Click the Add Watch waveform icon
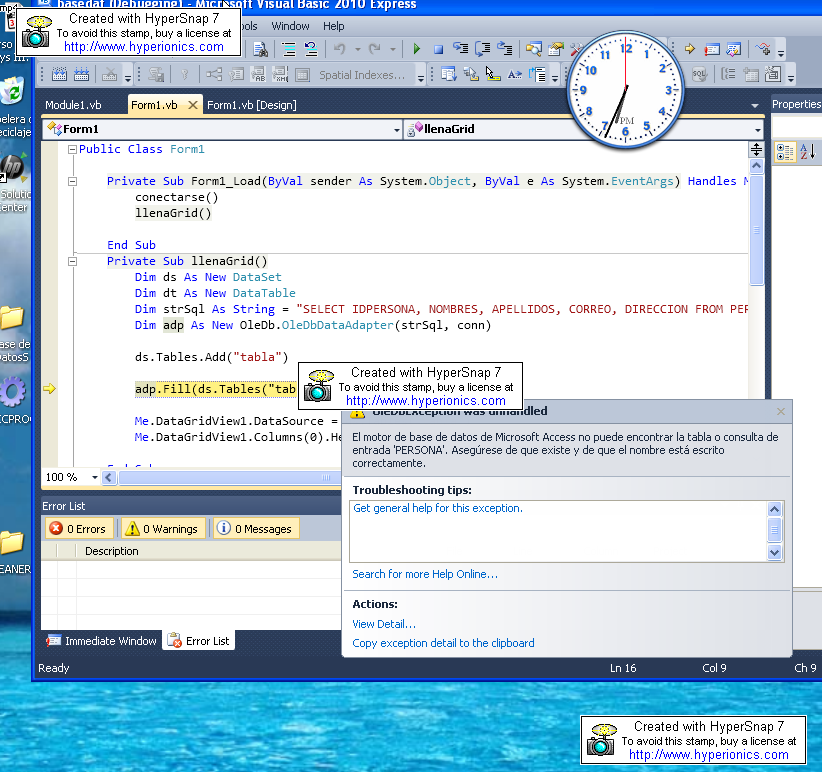 point(762,49)
